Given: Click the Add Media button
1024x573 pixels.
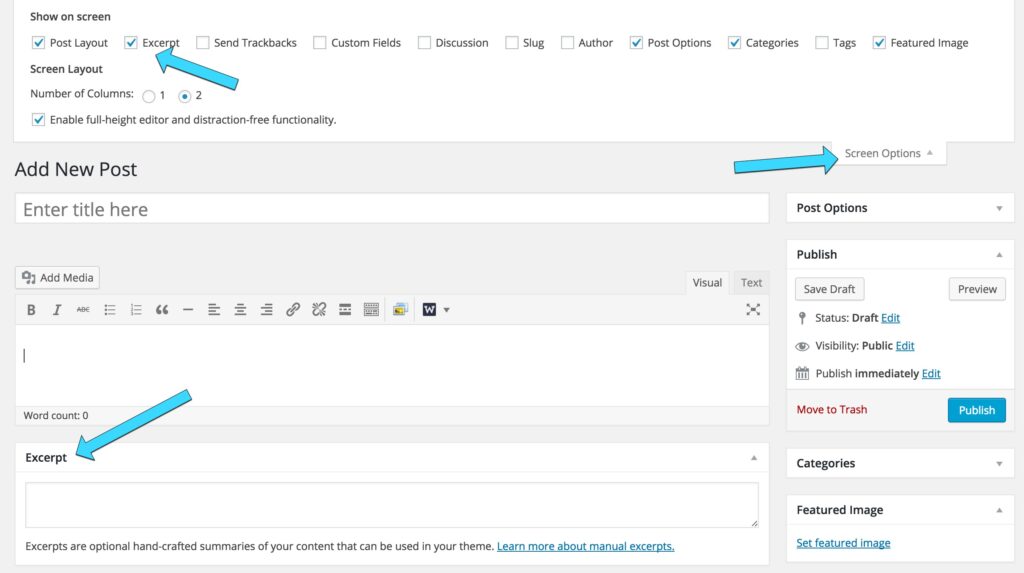Looking at the screenshot, I should click(x=57, y=278).
